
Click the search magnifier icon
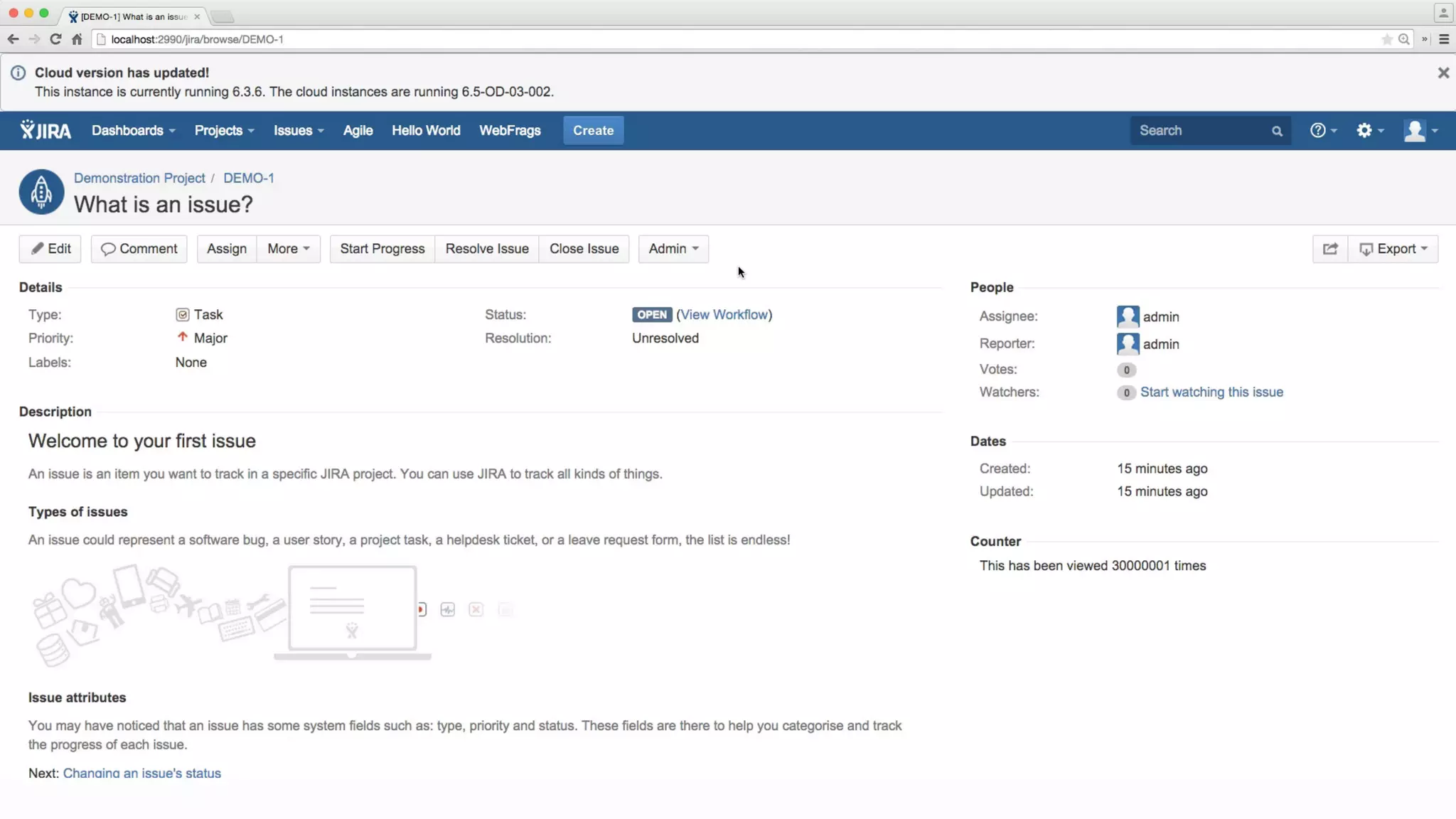click(1277, 131)
